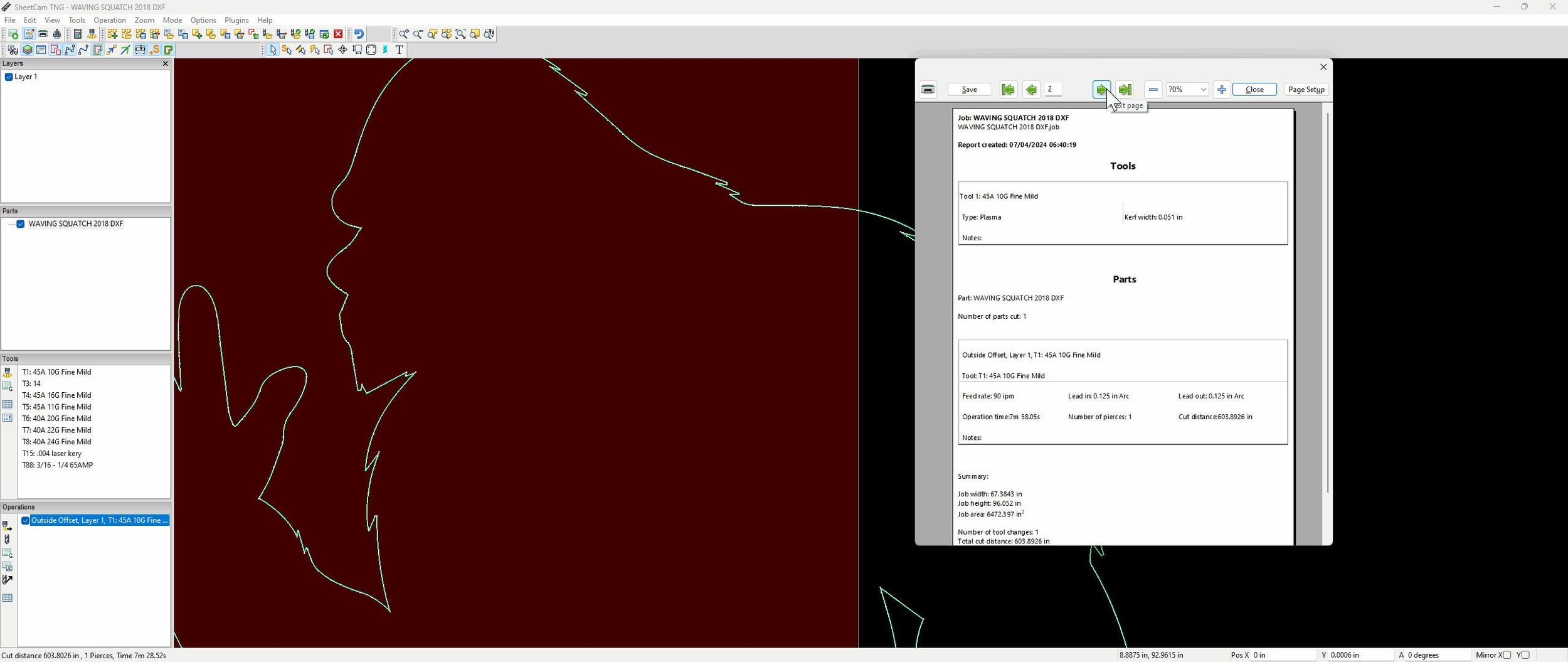Click the page number field in preview

click(1054, 90)
